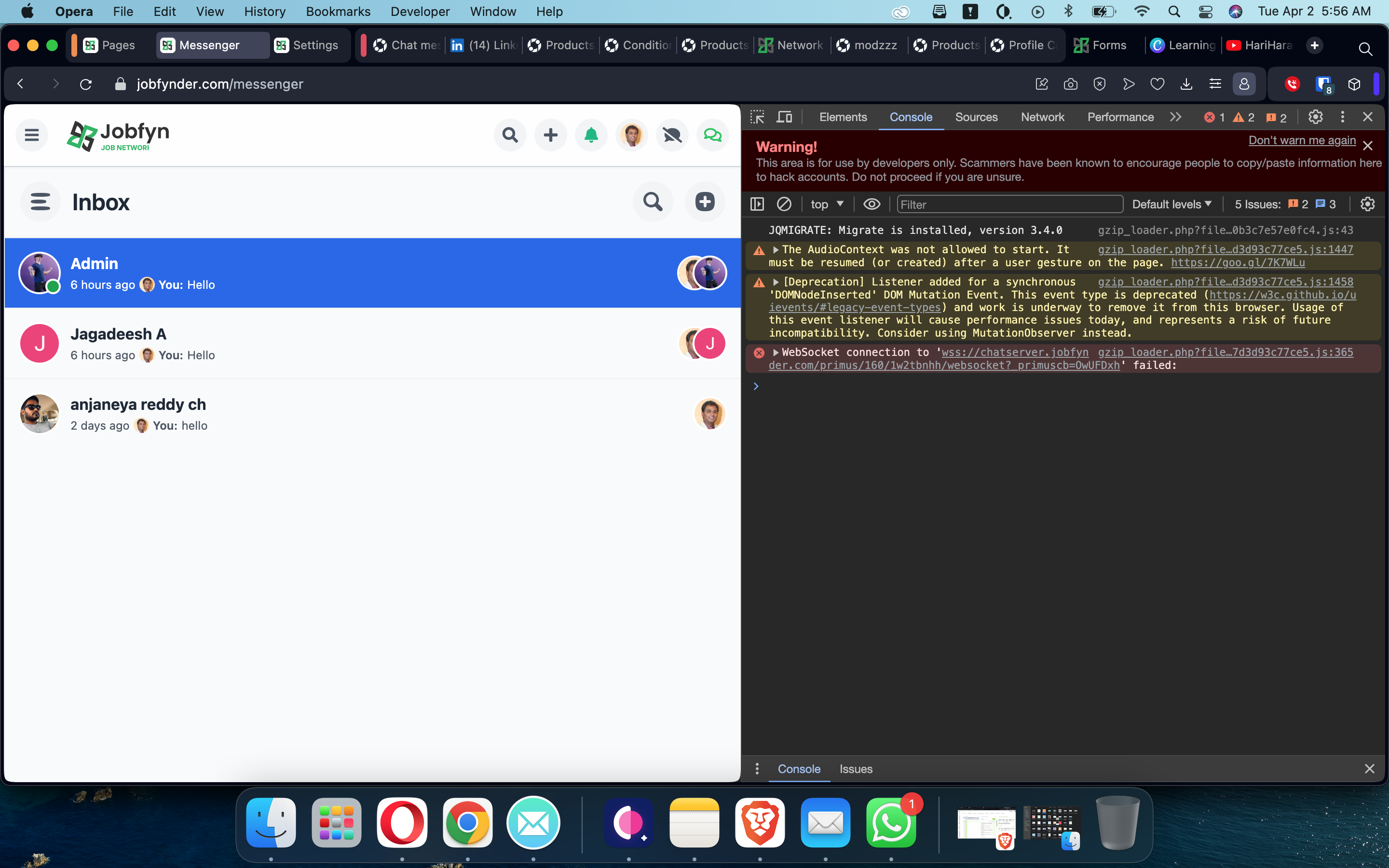Open the Opera snapshot camera icon

tap(1071, 84)
